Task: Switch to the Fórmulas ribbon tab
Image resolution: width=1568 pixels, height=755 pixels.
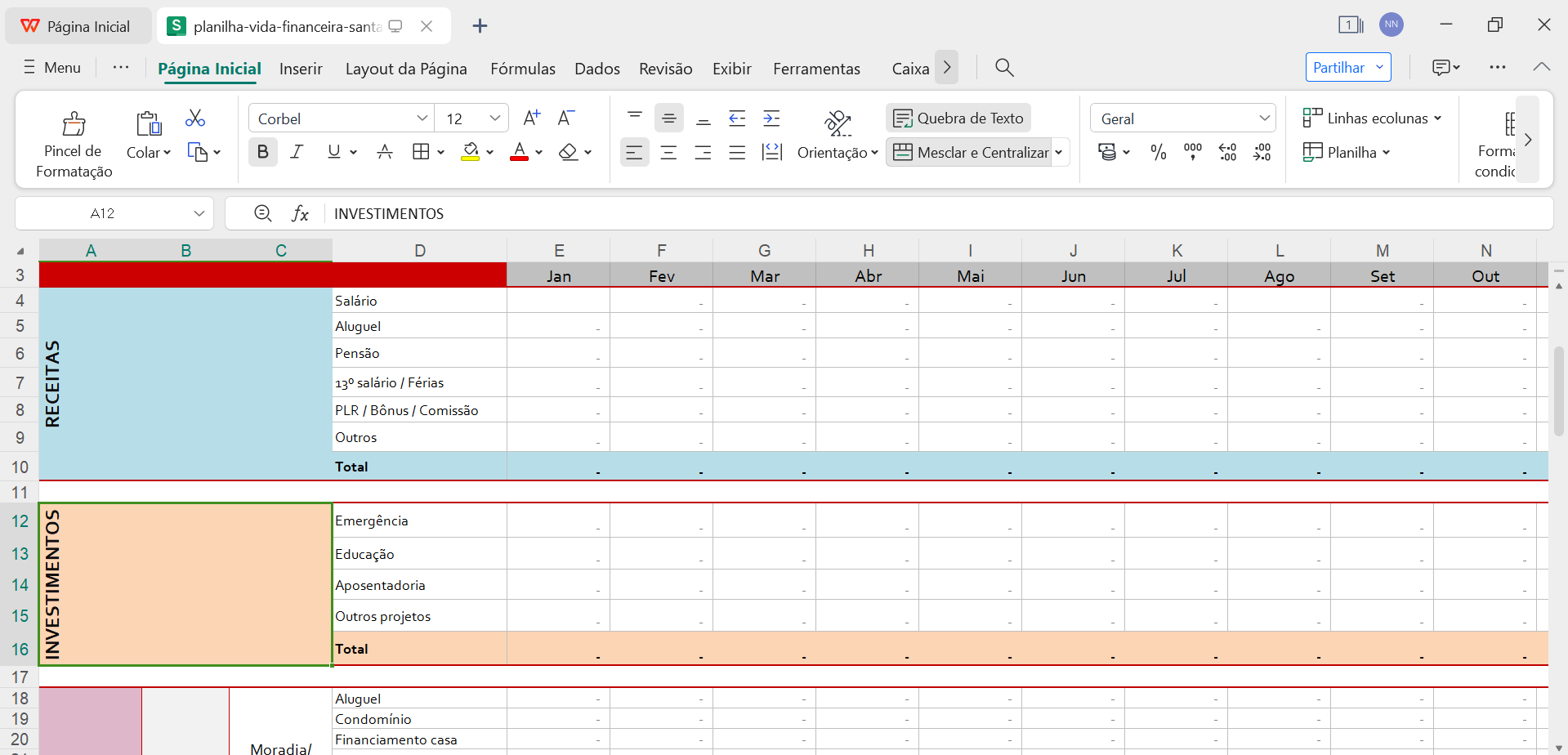Action: 522,69
